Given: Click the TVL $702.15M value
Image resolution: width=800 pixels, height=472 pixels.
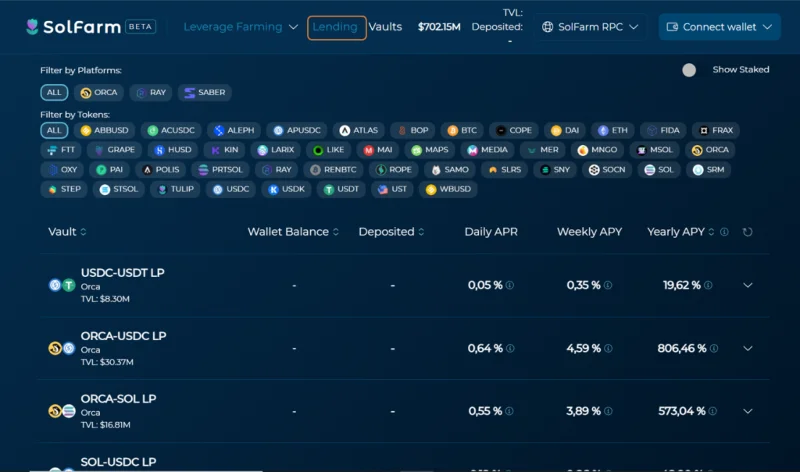Looking at the screenshot, I should pyautogui.click(x=439, y=27).
